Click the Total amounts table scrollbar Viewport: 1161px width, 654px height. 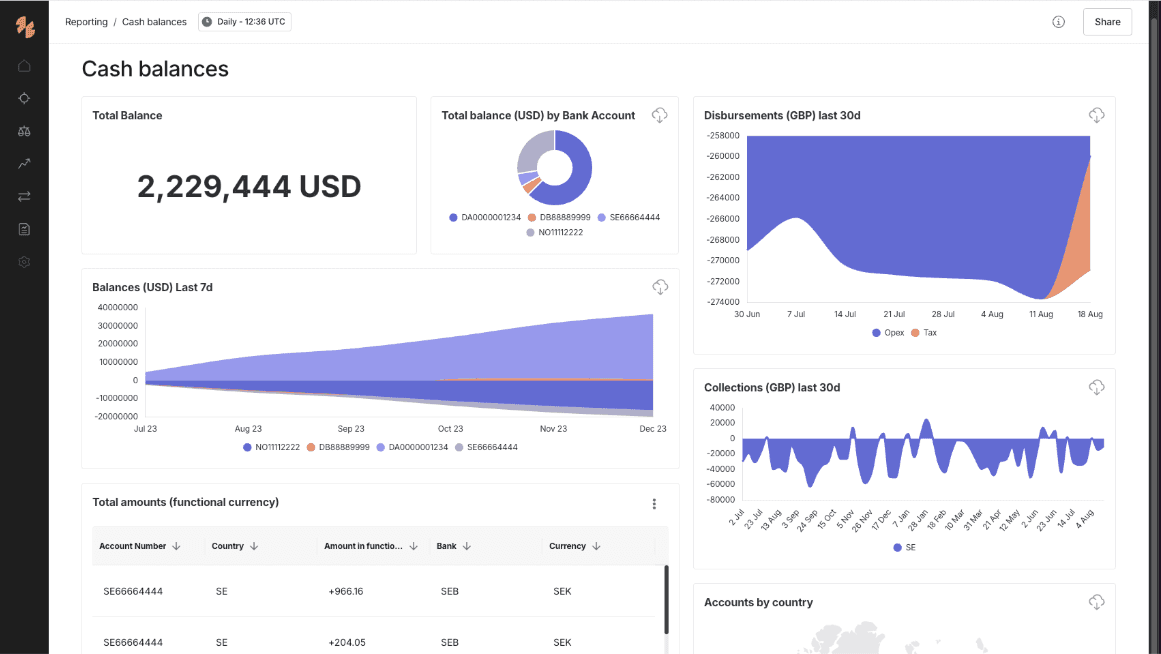[x=666, y=600]
